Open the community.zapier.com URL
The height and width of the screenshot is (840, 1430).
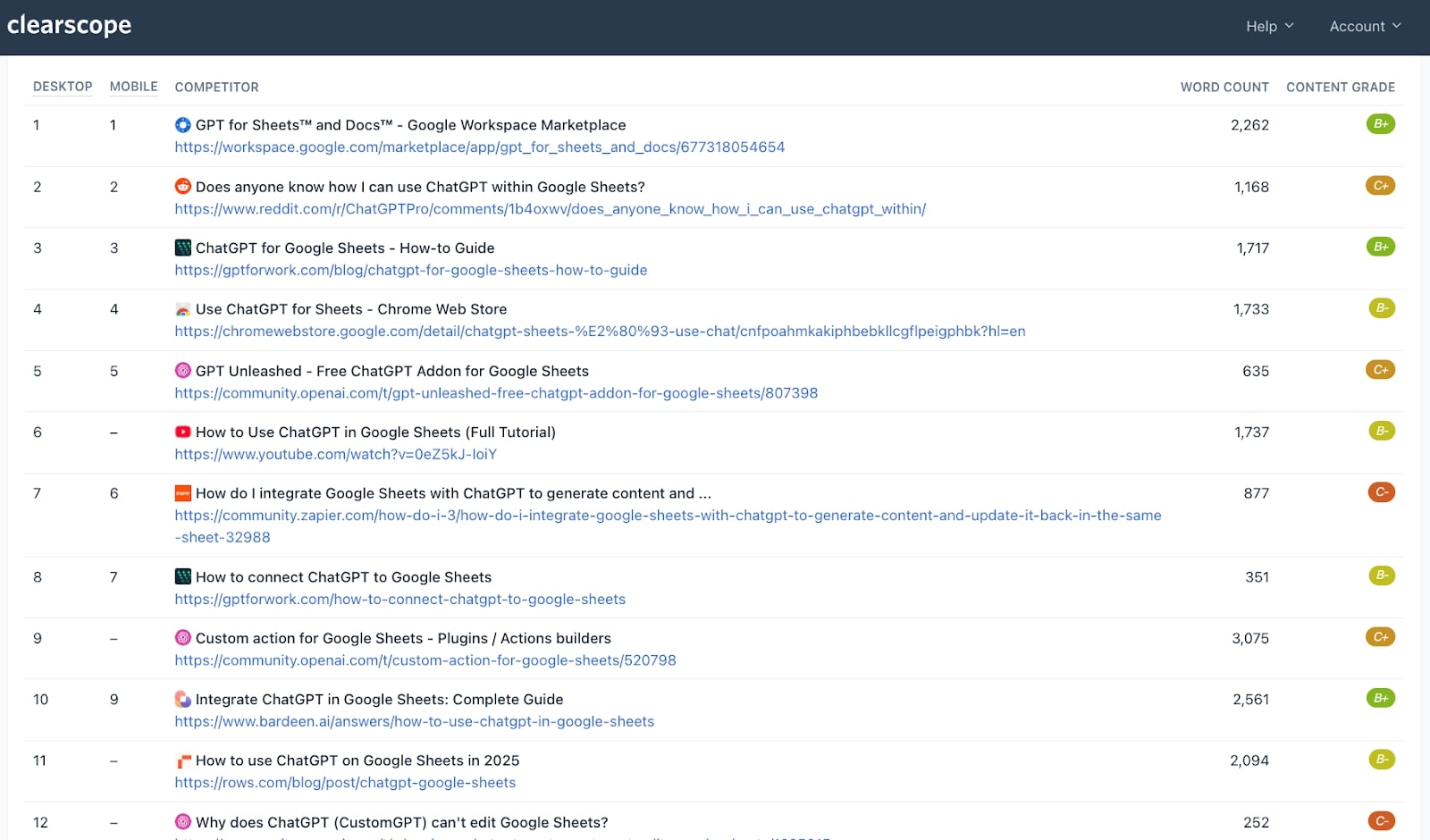669,526
